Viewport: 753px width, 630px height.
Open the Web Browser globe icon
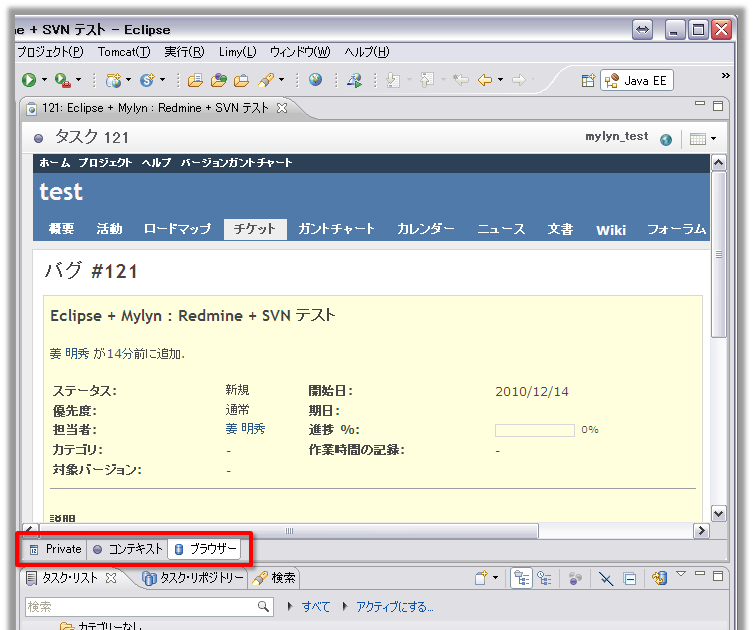316,80
